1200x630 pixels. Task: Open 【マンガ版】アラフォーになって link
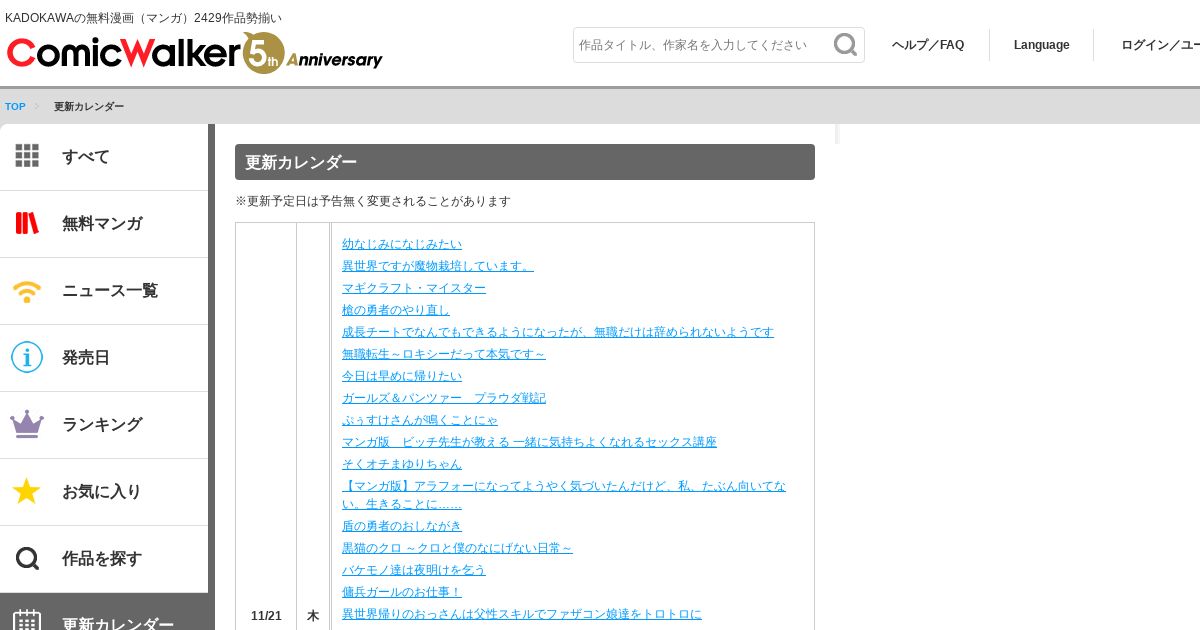[564, 495]
